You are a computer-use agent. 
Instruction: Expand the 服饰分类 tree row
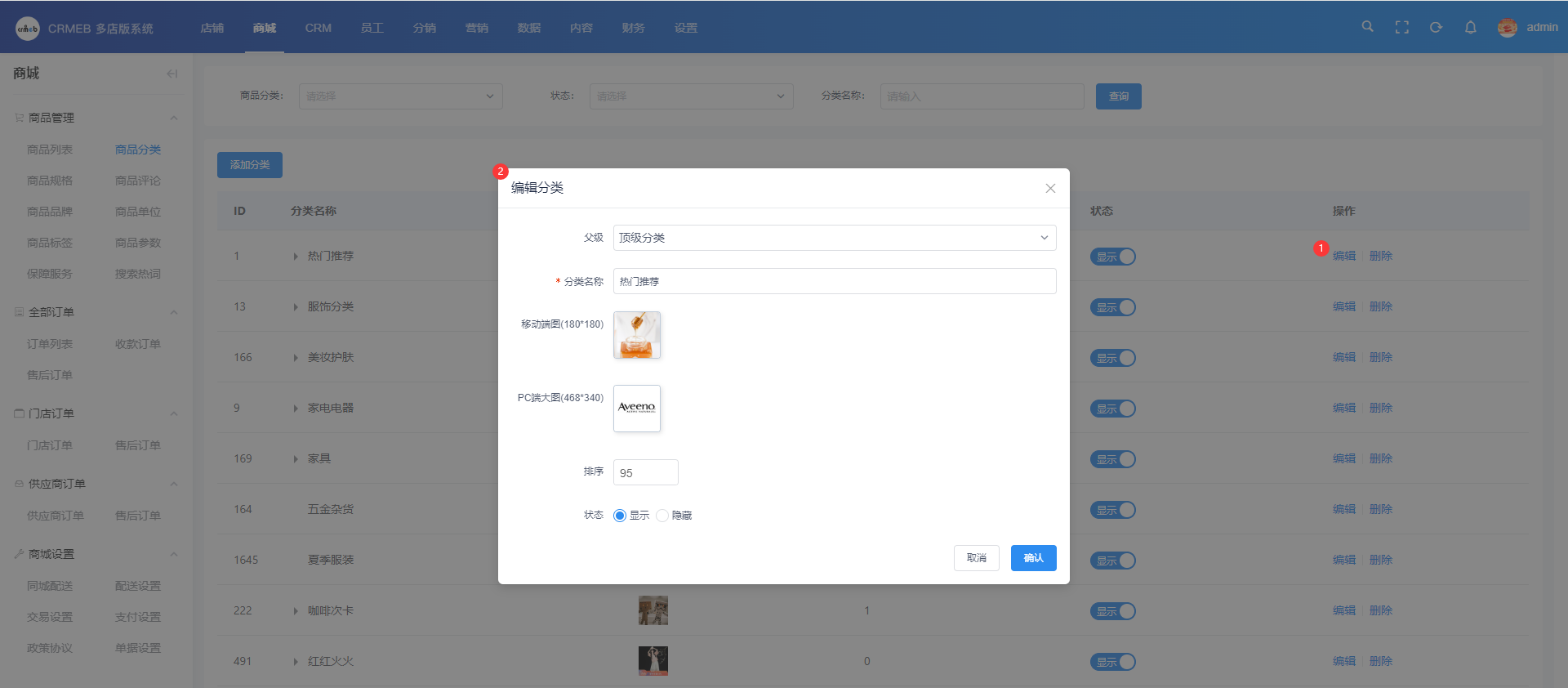(x=296, y=307)
